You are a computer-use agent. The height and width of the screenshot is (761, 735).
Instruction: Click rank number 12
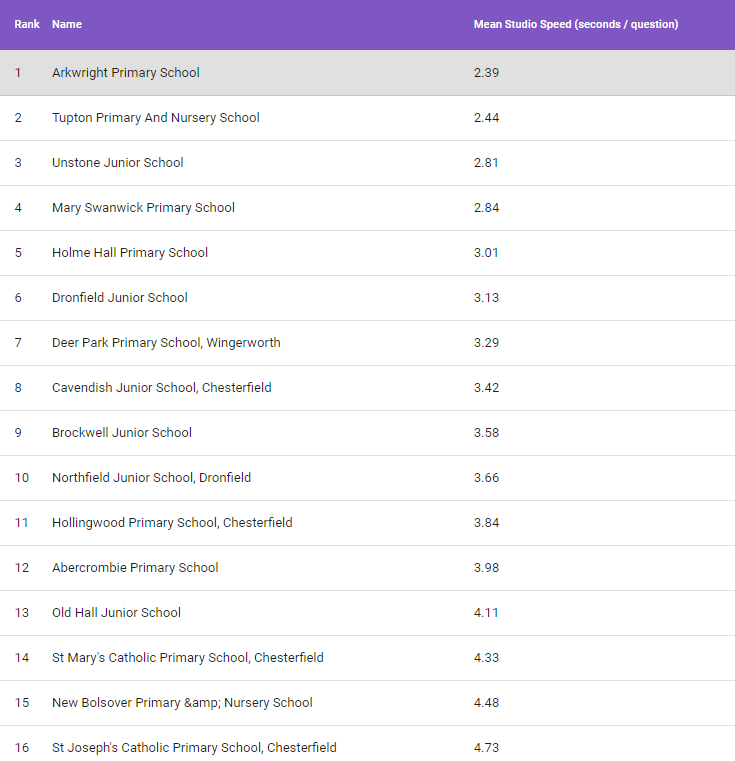coord(22,568)
